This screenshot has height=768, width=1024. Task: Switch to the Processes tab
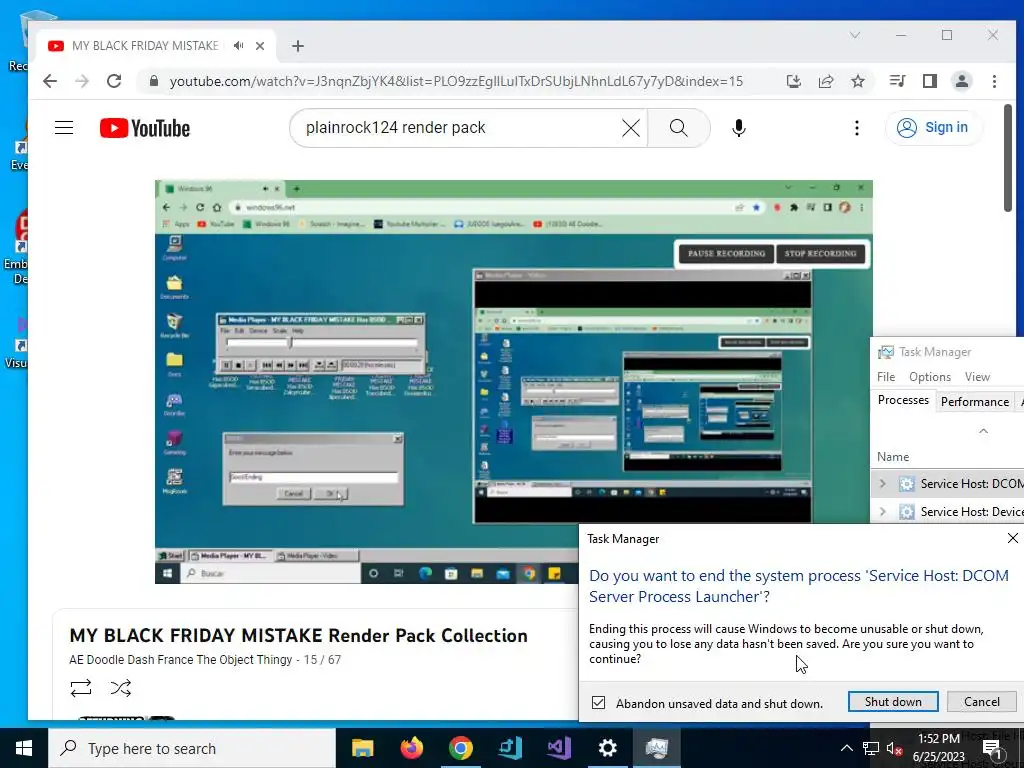[x=903, y=400]
